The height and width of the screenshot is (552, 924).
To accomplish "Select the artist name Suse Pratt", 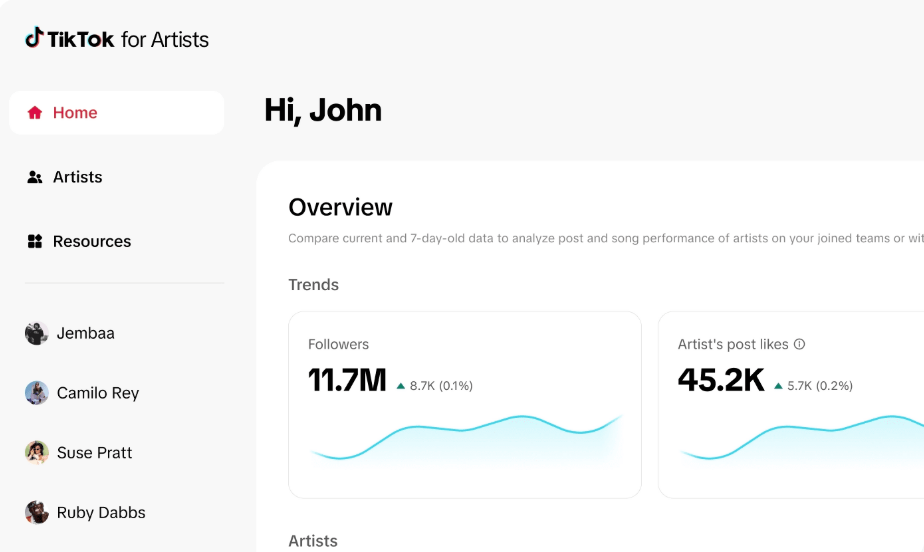I will coord(94,452).
